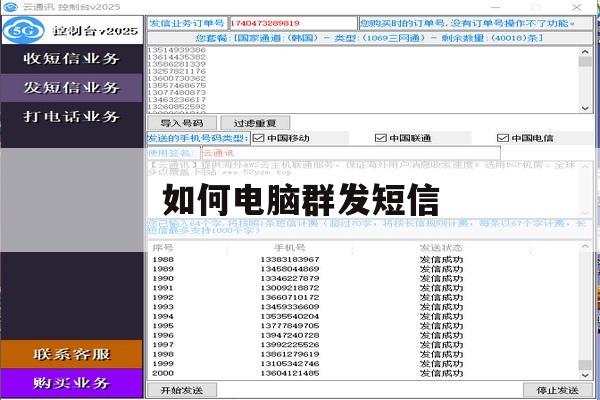Click the 联系客服 button

(72, 354)
